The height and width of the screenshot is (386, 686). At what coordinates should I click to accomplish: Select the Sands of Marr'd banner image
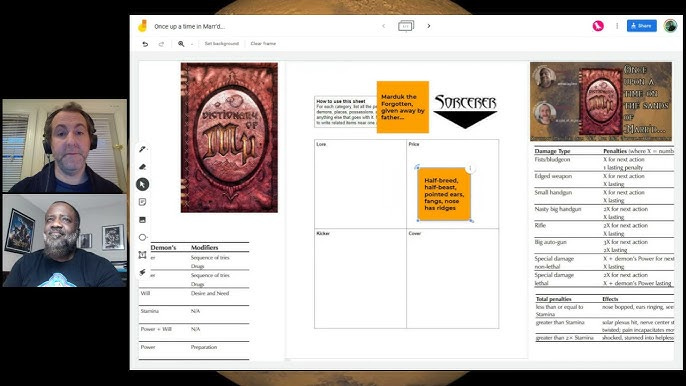pyautogui.click(x=601, y=102)
